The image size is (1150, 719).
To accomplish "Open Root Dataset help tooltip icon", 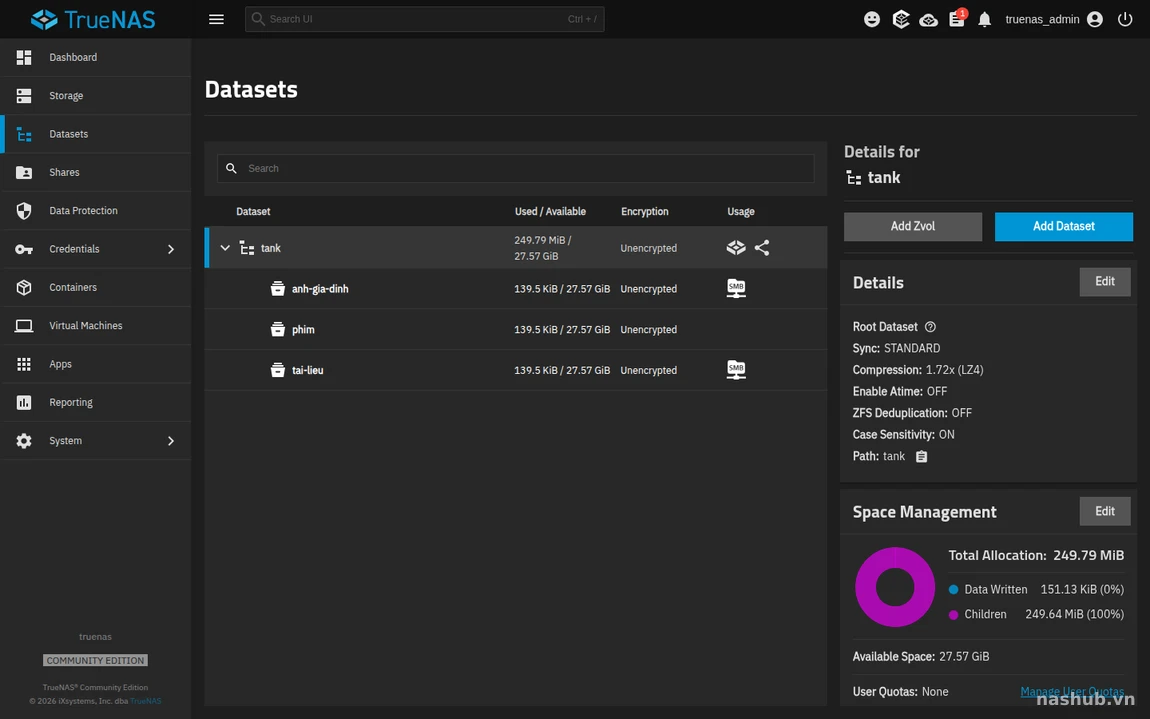I will (930, 326).
